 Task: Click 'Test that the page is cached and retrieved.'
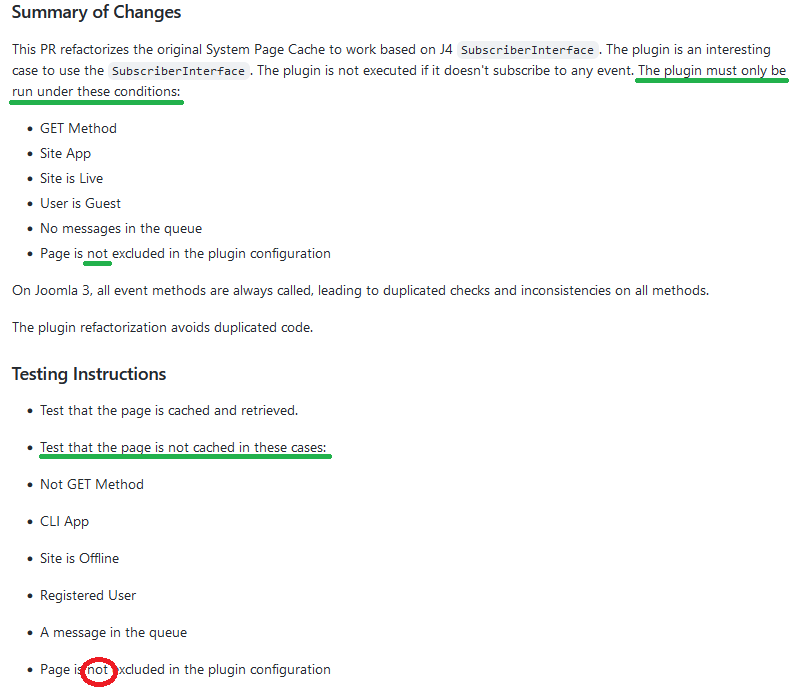pyautogui.click(x=169, y=410)
